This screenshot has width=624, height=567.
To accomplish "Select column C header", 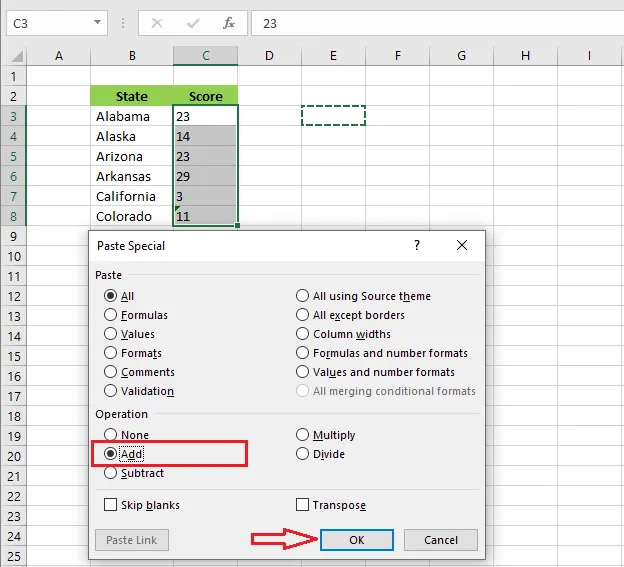I will pyautogui.click(x=206, y=56).
